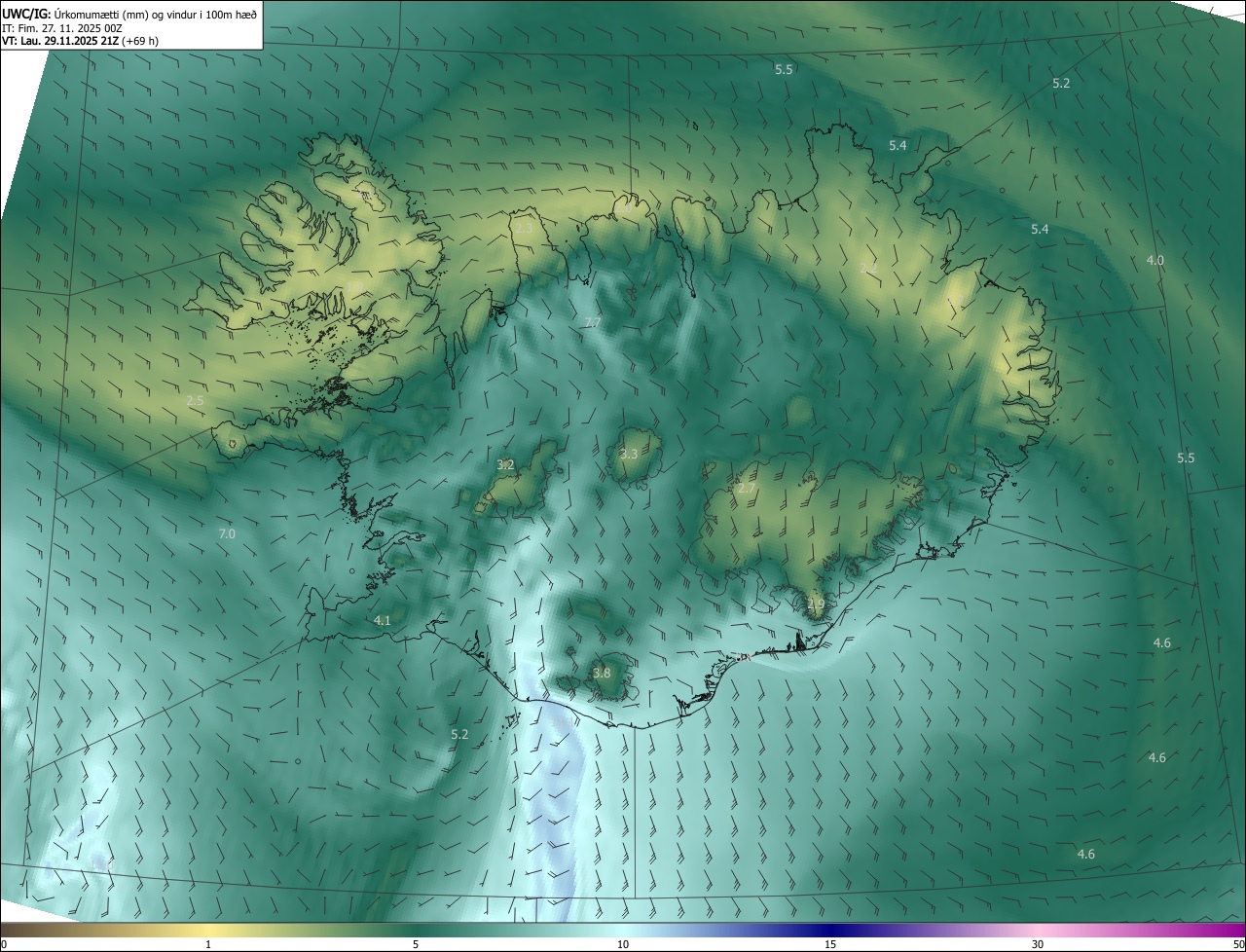
Task: Select the "3.8" value label on the map
Action: click(602, 673)
